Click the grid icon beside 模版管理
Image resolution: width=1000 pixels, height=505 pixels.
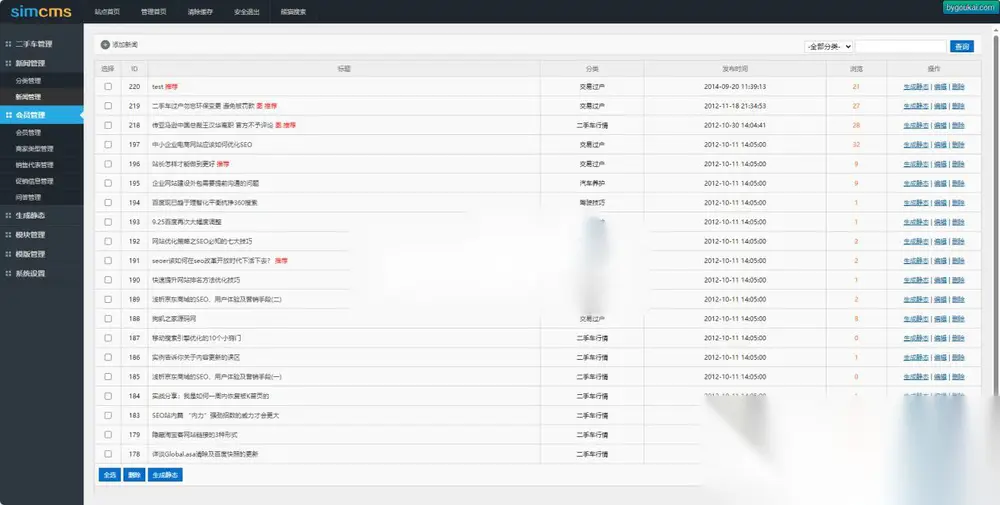point(8,254)
